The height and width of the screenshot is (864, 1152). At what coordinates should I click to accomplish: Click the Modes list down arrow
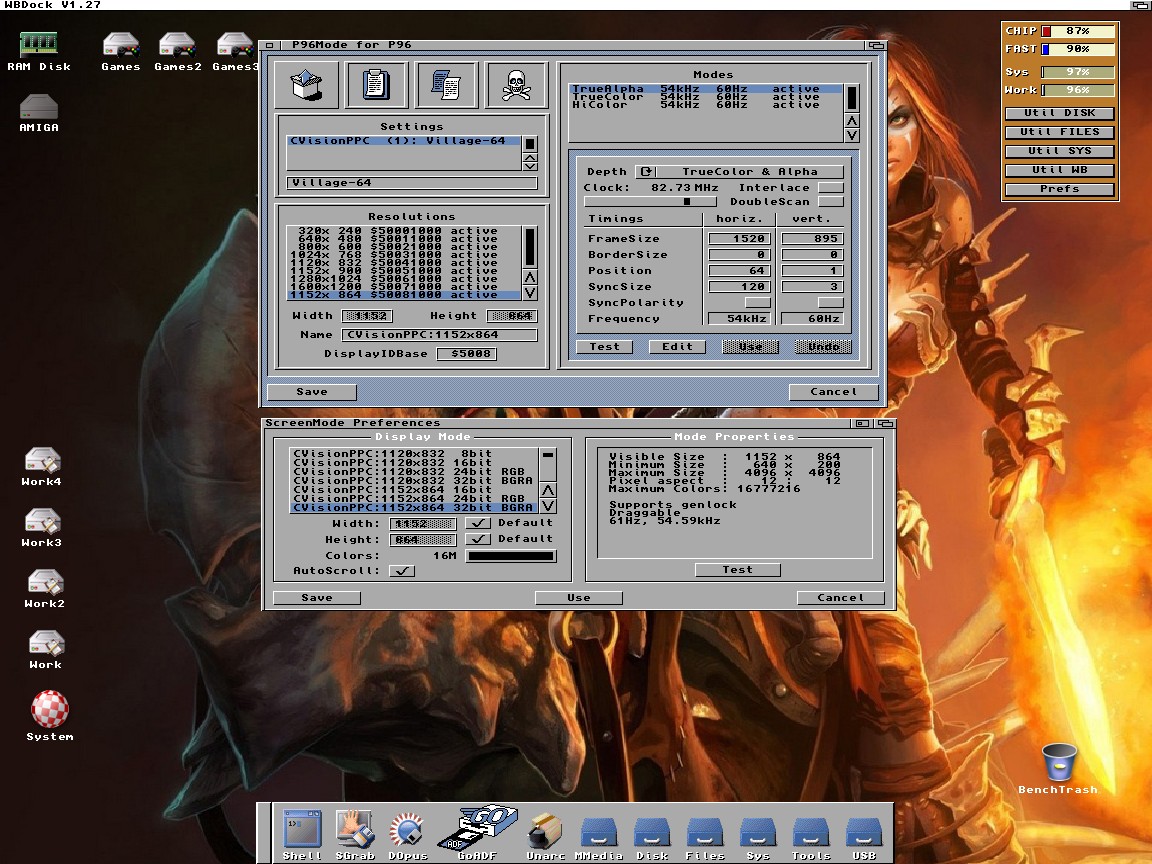[x=852, y=135]
